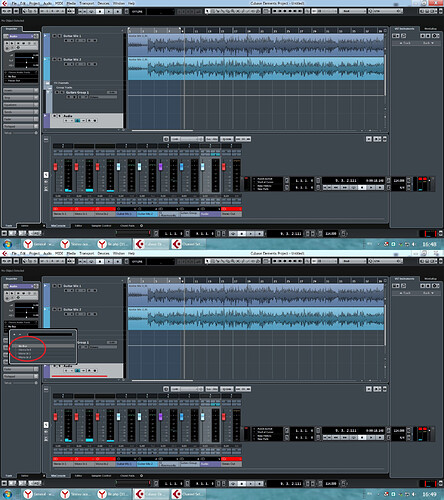The image size is (444, 500).
Task: Mute Guitars Group 1 track in upper window
Action: tap(57, 92)
